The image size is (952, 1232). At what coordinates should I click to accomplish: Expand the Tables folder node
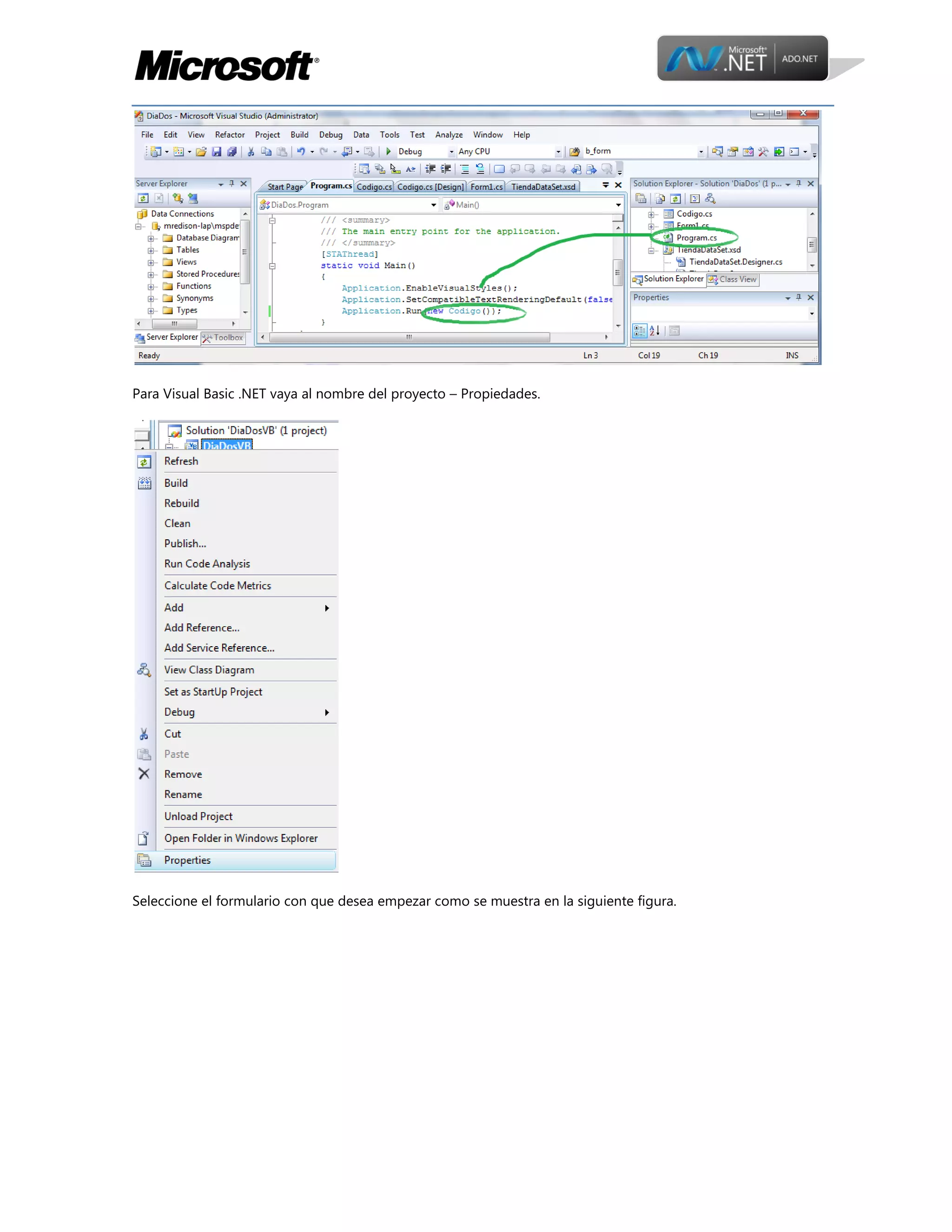tap(151, 251)
